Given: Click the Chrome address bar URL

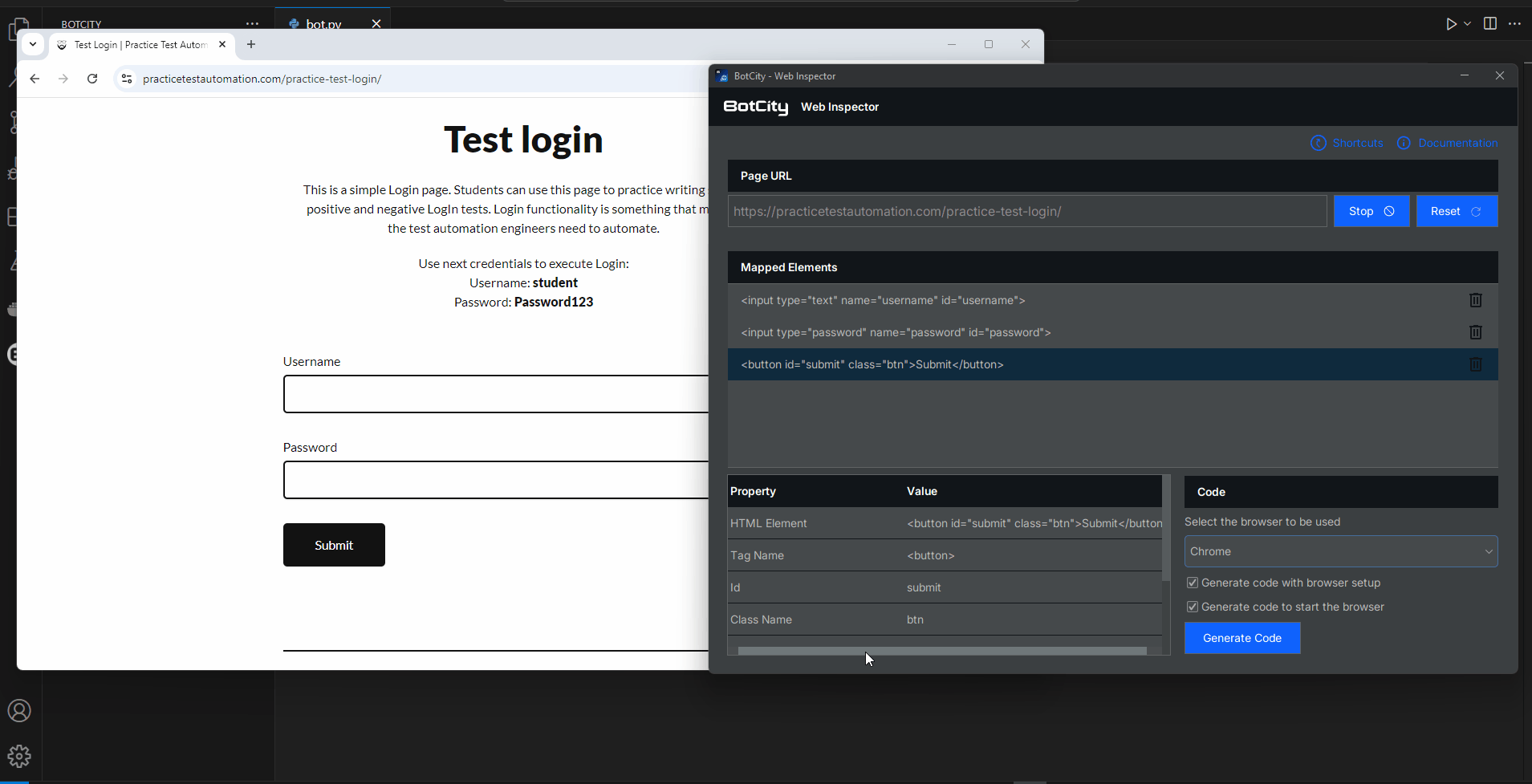Looking at the screenshot, I should point(262,79).
